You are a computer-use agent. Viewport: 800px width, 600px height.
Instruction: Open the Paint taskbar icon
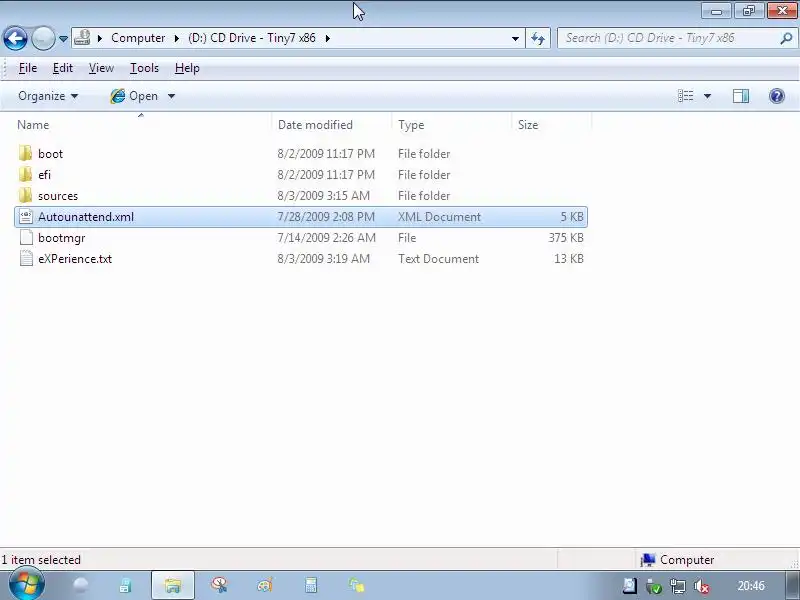265,585
